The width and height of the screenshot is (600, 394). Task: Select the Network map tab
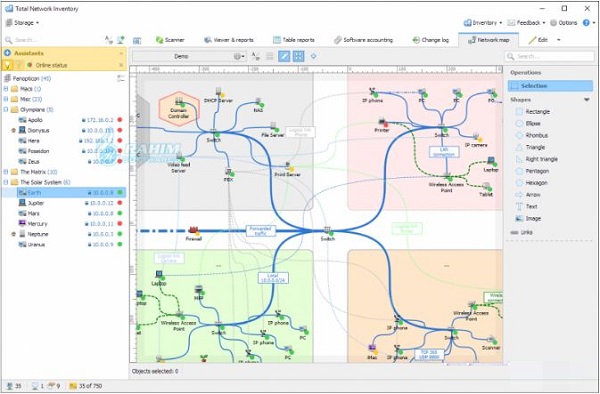pos(488,40)
